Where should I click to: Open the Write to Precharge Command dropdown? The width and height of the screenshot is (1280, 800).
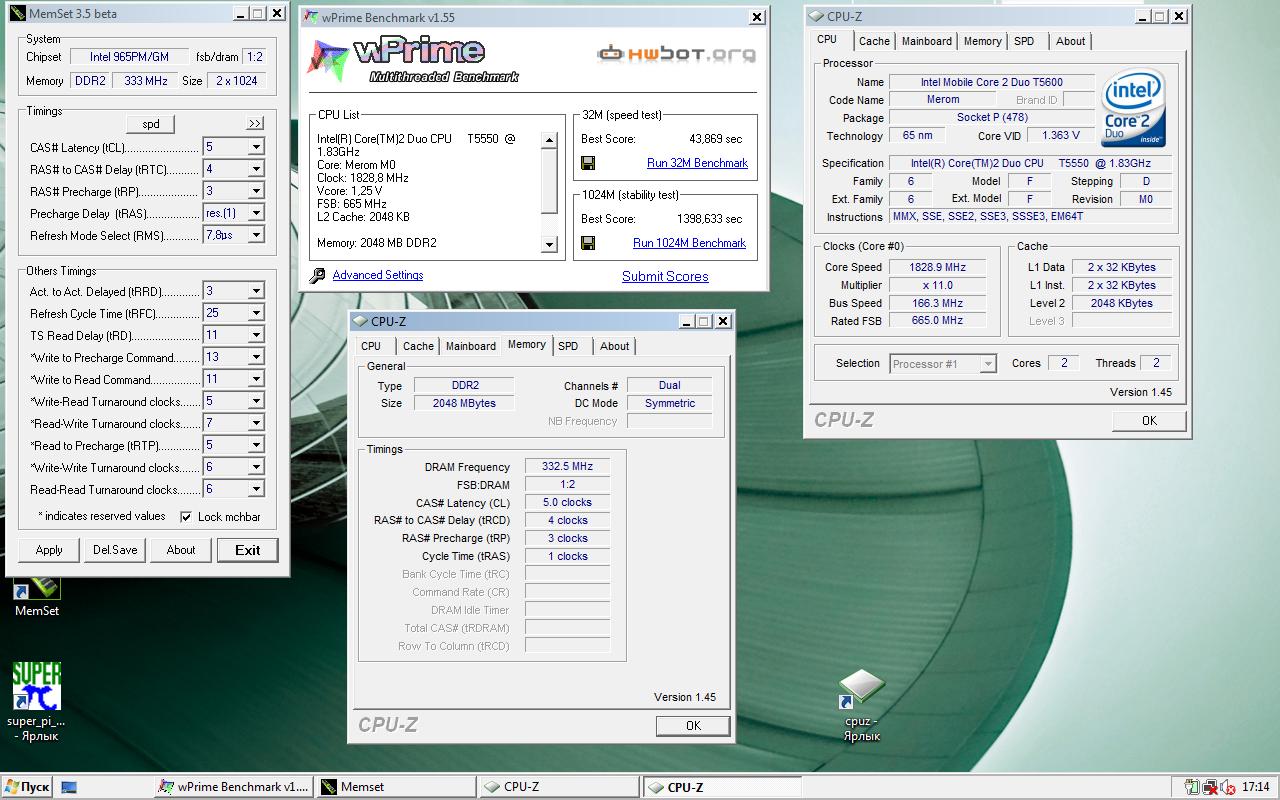[x=256, y=357]
